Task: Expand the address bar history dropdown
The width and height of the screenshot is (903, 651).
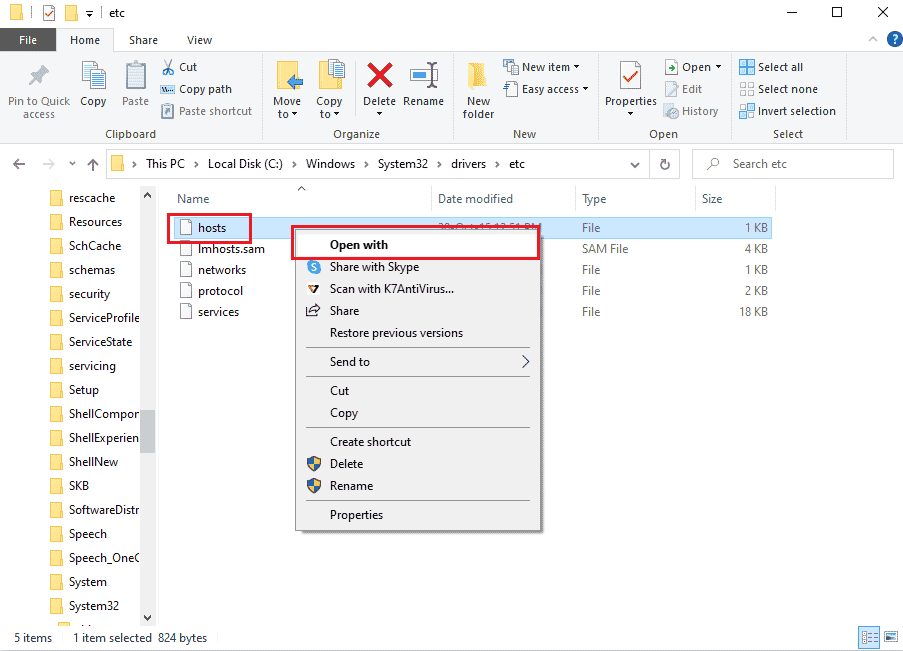Action: [635, 165]
